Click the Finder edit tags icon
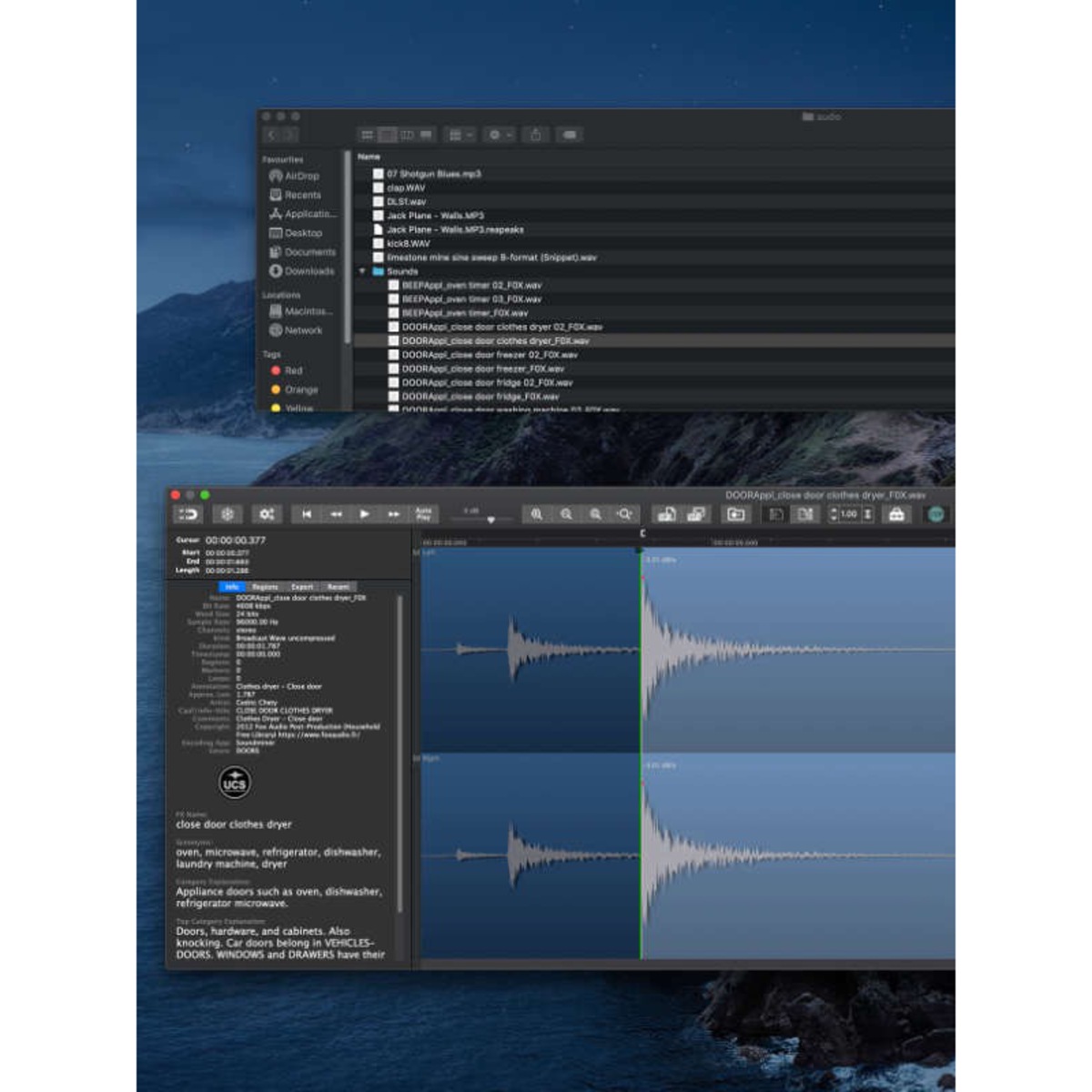 [569, 135]
